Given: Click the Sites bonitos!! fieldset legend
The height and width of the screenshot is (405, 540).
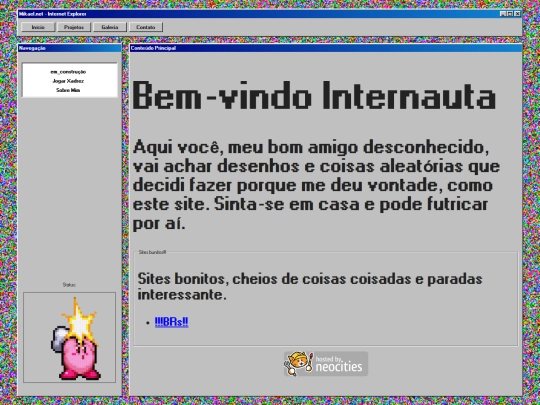Looking at the screenshot, I should [152, 252].
